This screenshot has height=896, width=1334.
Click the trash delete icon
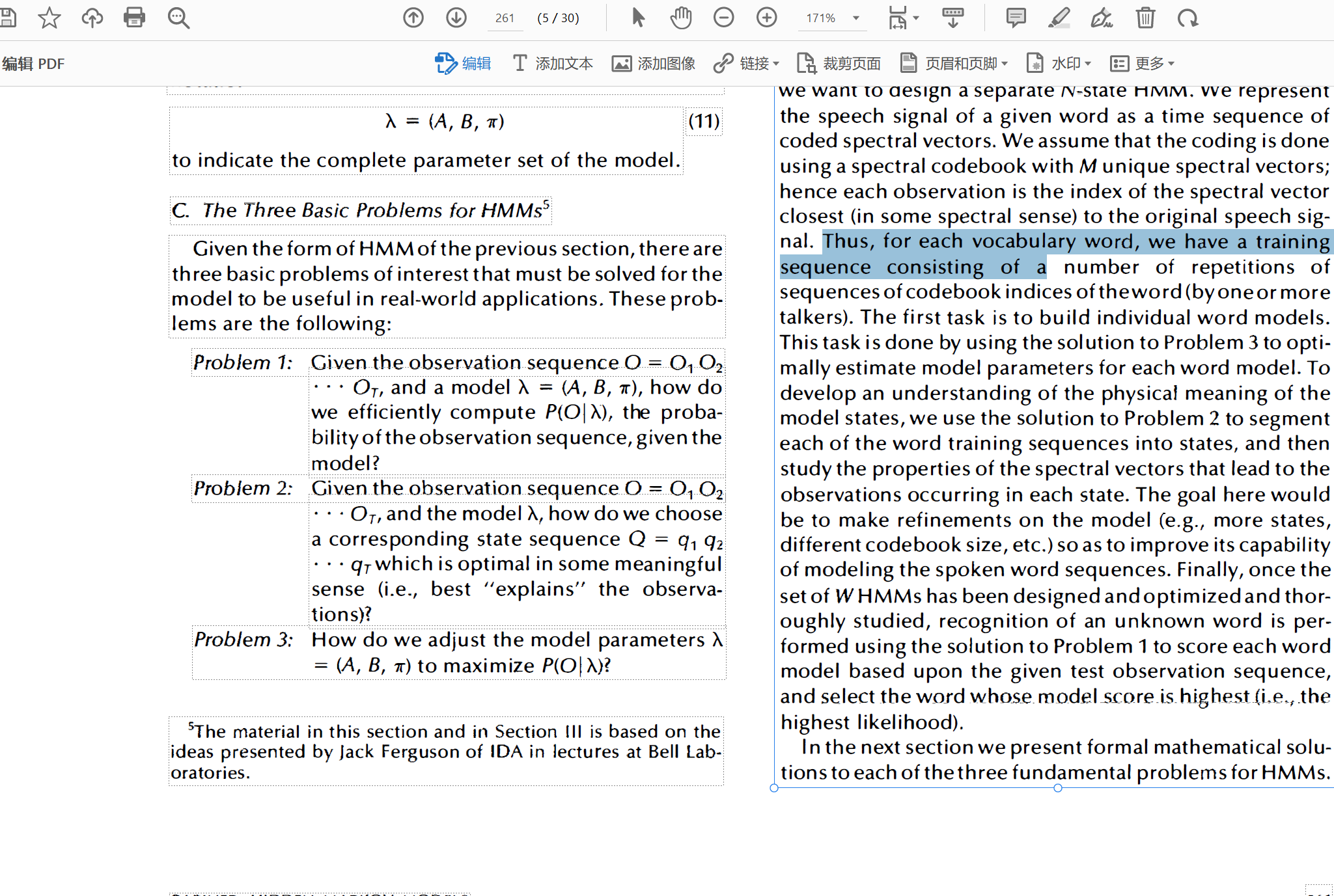coord(1145,18)
